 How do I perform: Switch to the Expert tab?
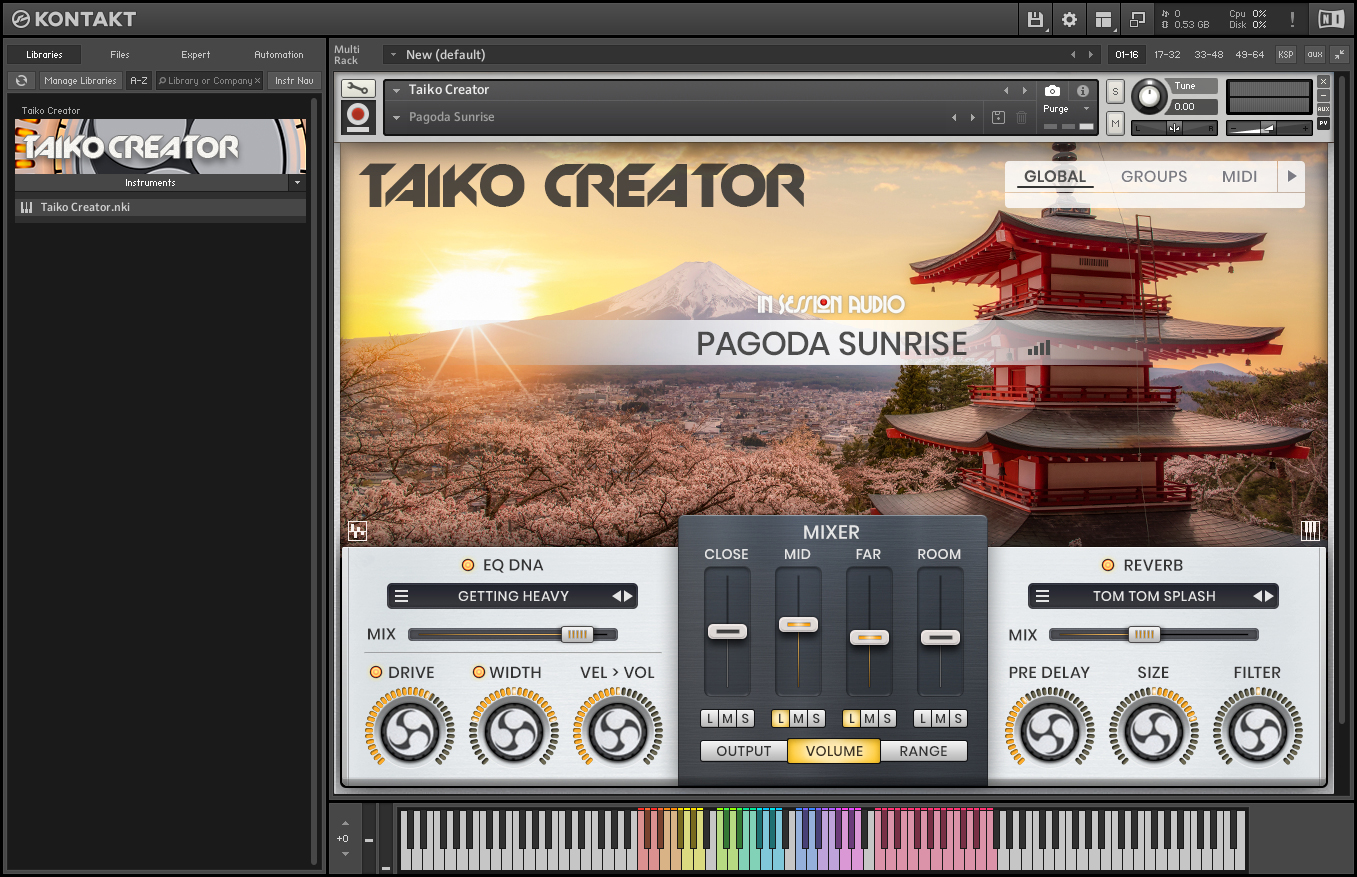(196, 55)
